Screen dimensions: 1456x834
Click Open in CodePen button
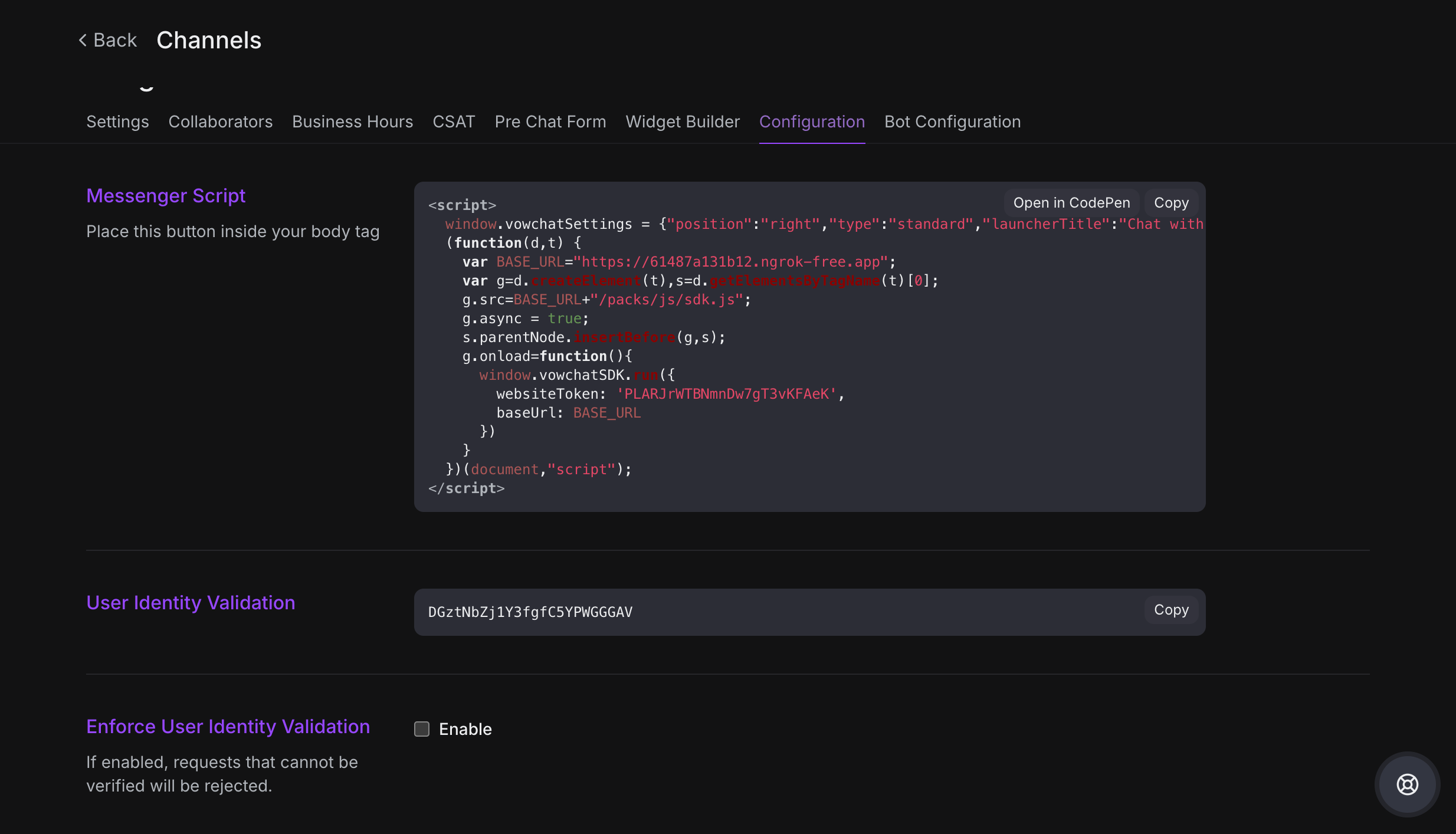pos(1071,203)
